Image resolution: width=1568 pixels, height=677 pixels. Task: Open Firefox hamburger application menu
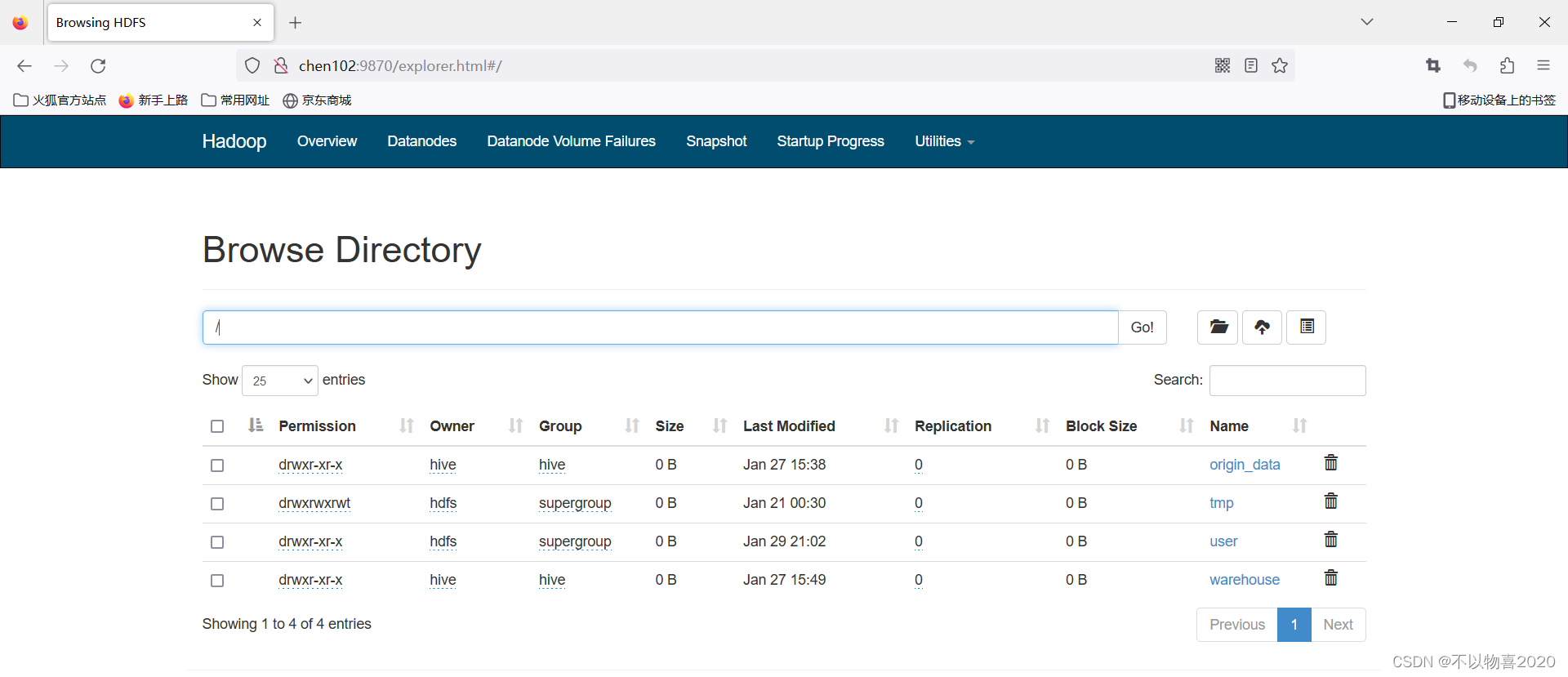1543,65
